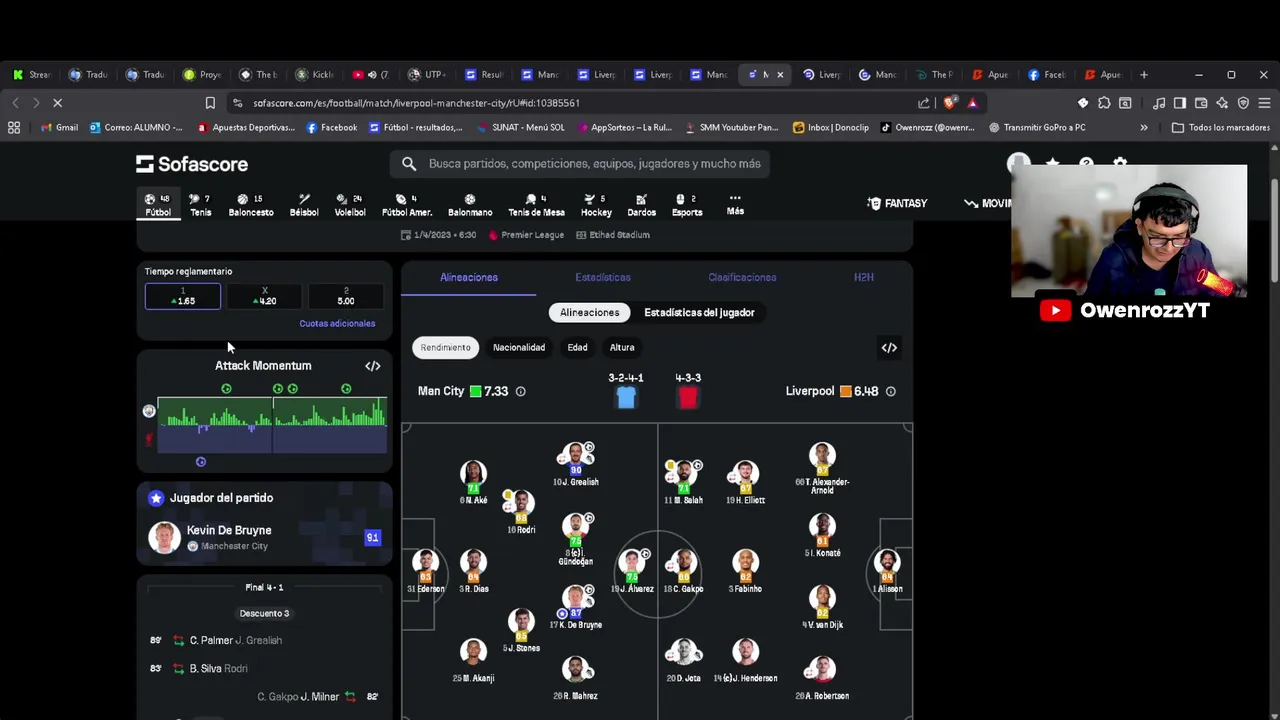
Task: Click Ederson goalkeeper avatar
Action: pyautogui.click(x=426, y=571)
